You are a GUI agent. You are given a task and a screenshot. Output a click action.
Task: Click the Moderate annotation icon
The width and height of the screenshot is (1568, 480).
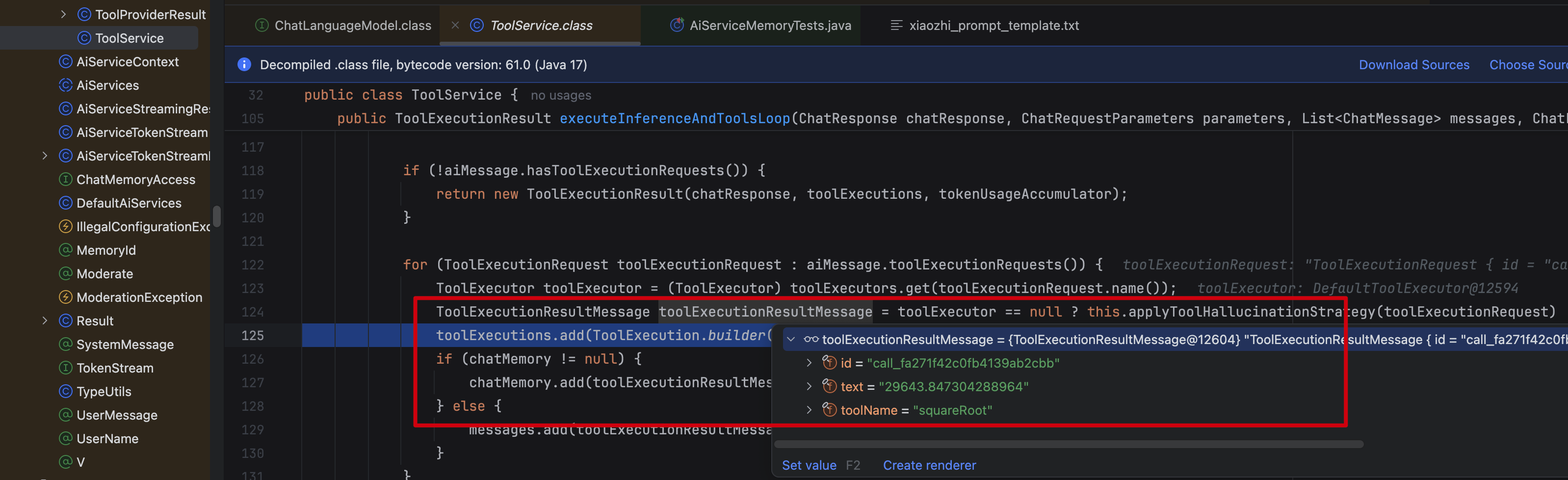[x=66, y=273]
